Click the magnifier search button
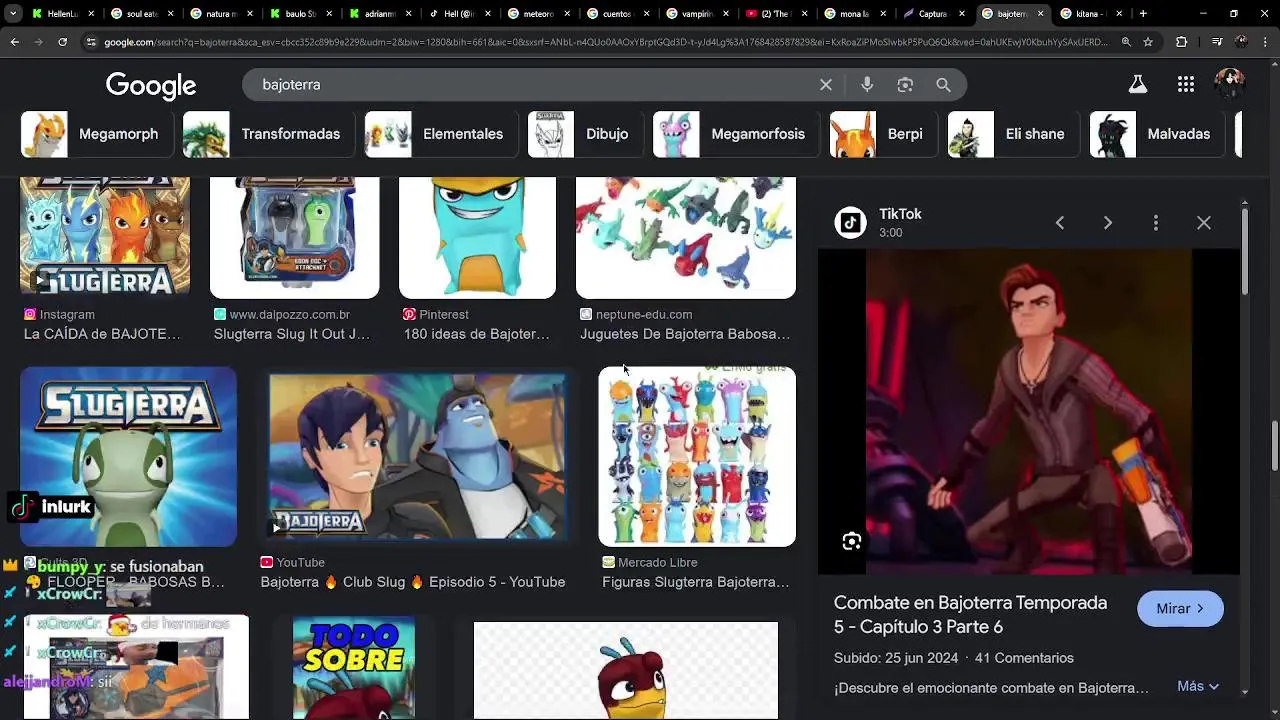 (943, 85)
